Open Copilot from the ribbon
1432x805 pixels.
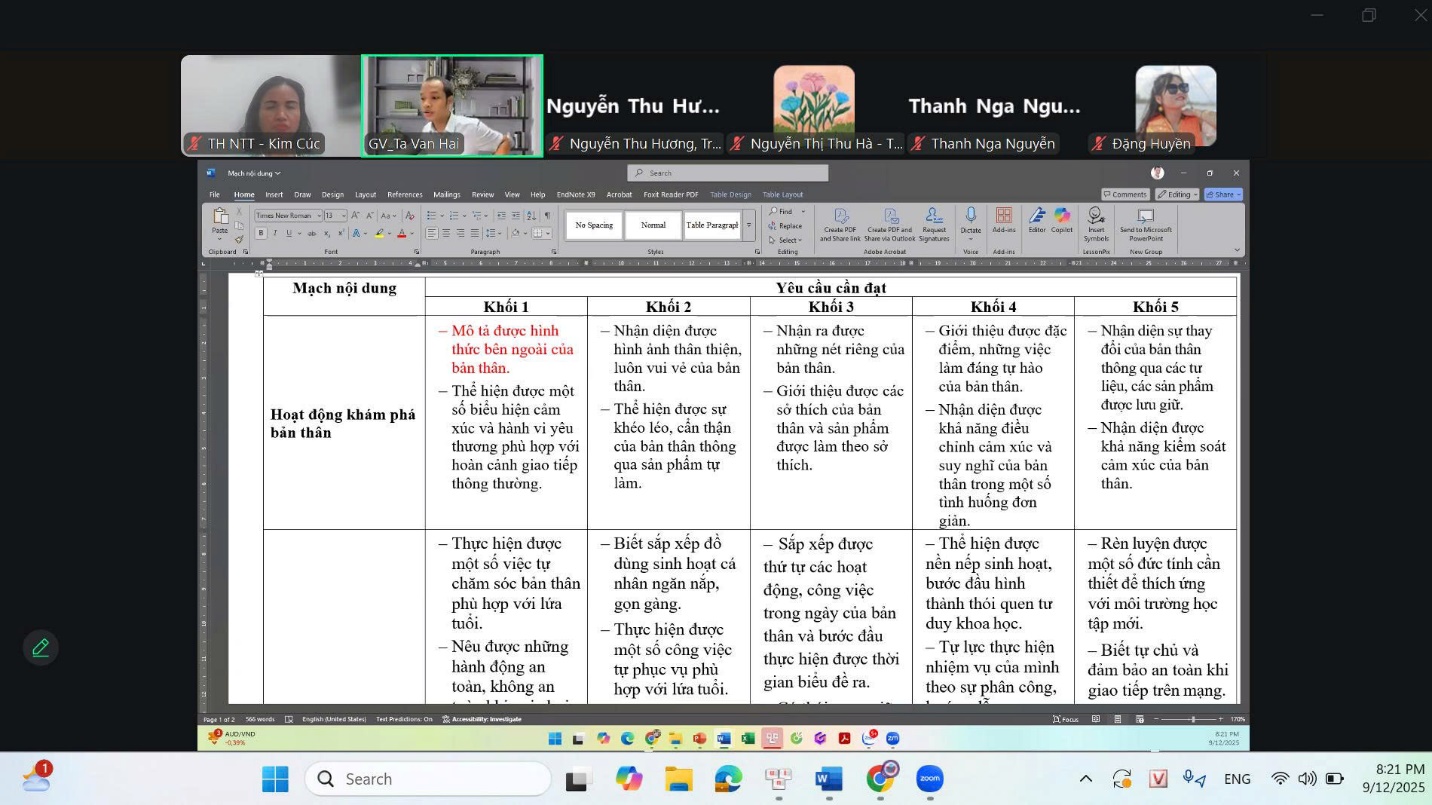(x=1062, y=217)
